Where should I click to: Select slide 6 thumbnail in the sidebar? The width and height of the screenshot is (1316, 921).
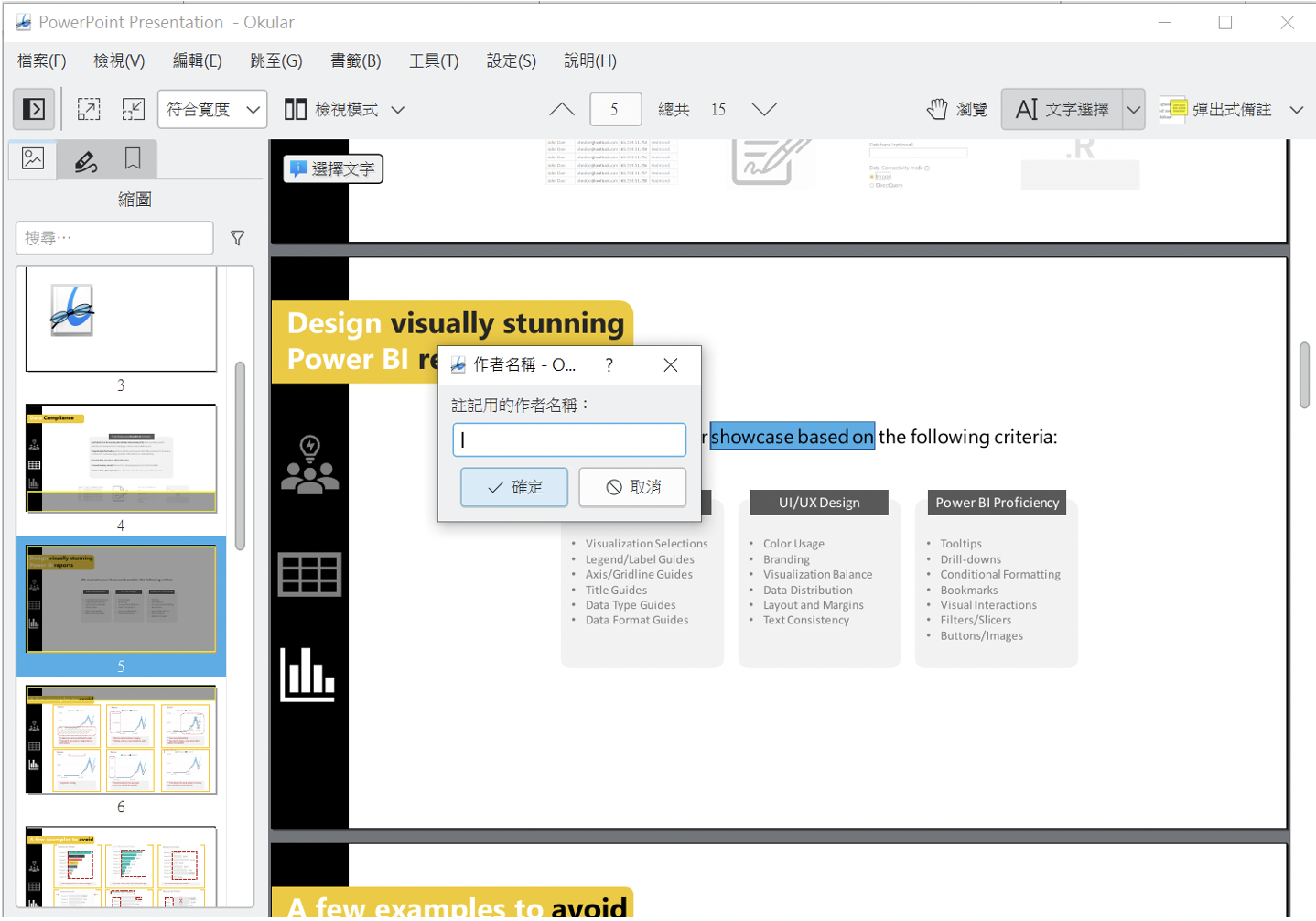tap(120, 739)
